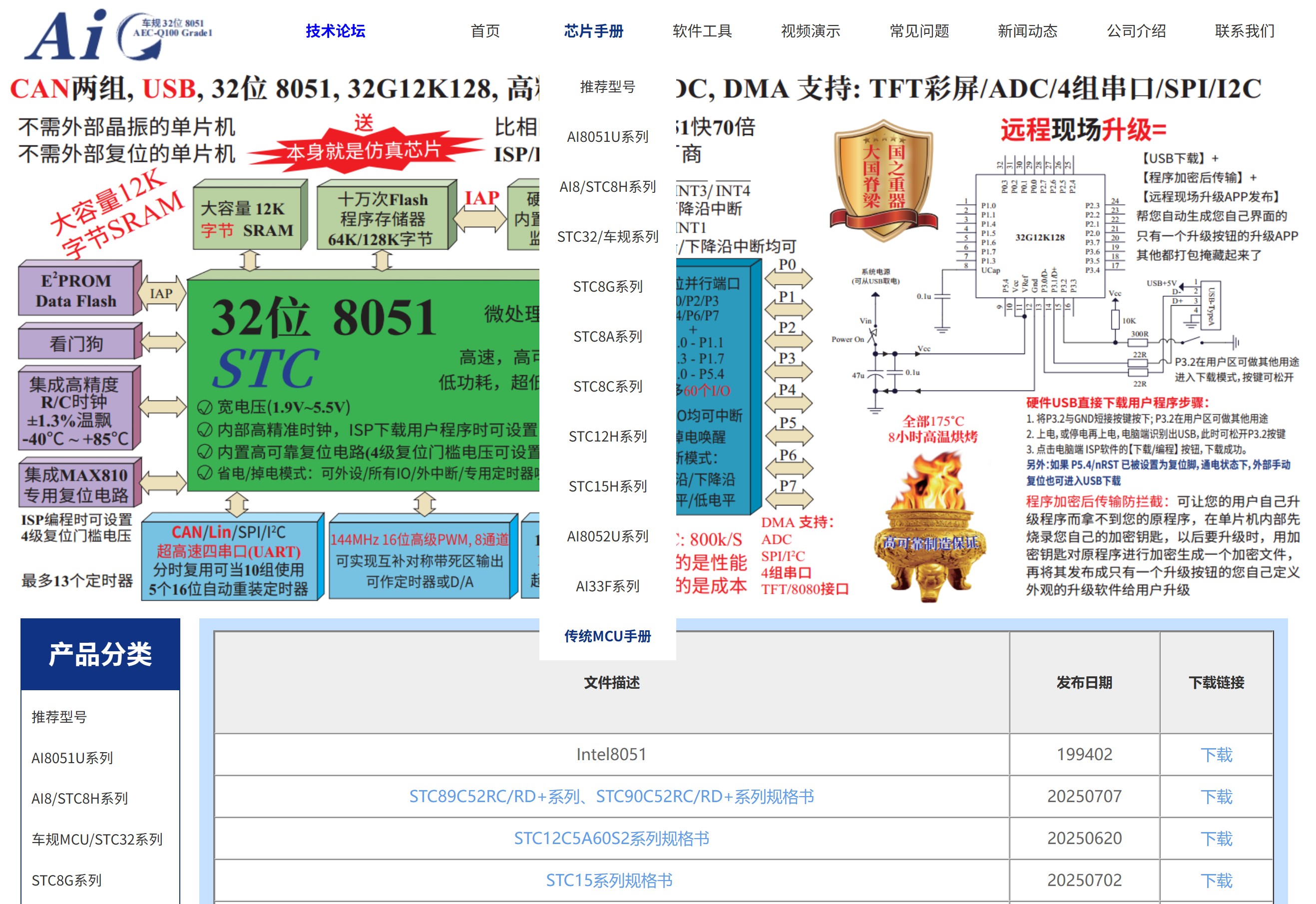Select 推荐型号 in the dropdown menu
The image size is (1316, 904).
pyautogui.click(x=608, y=87)
